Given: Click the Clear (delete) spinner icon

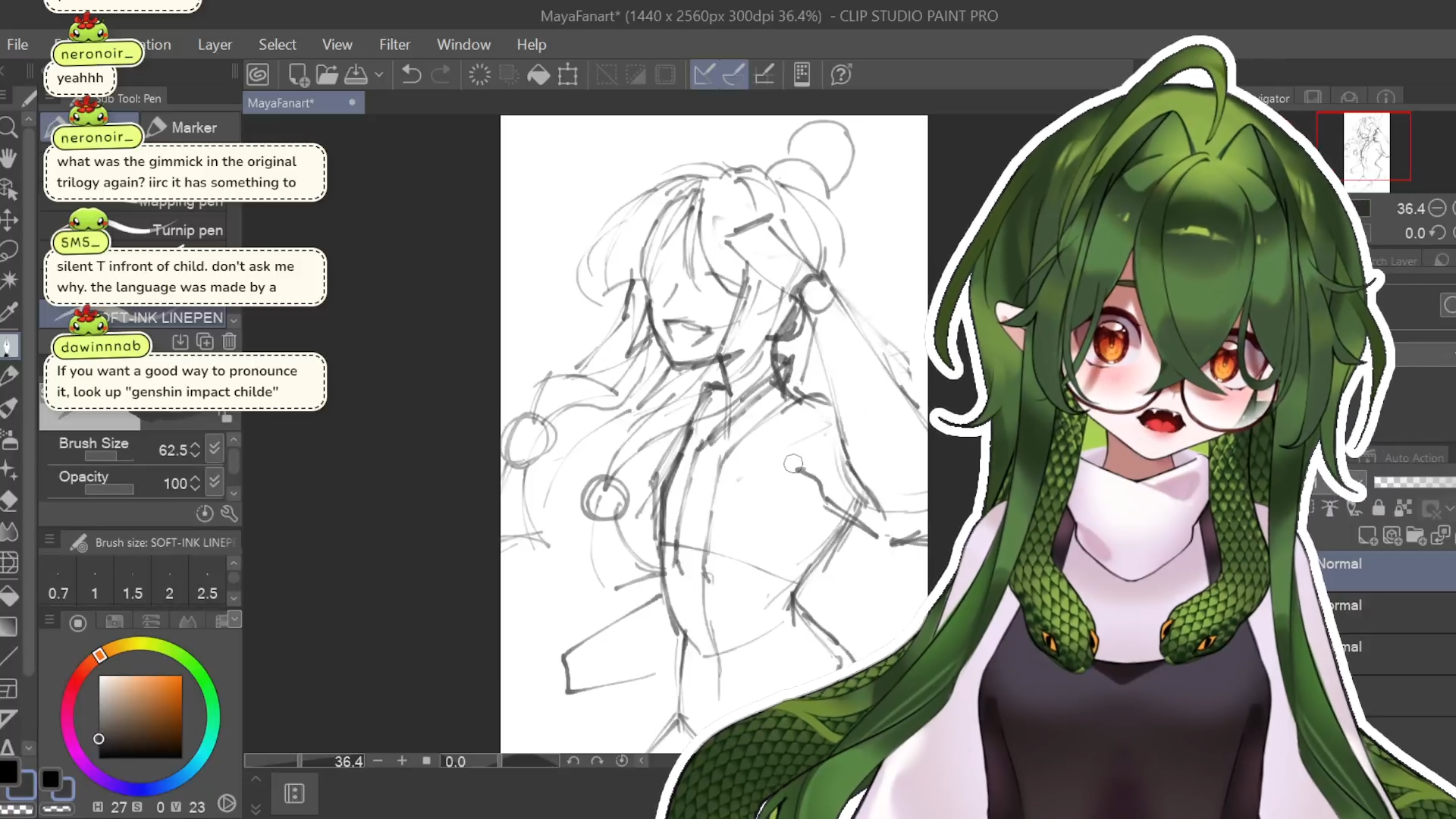Looking at the screenshot, I should tap(479, 74).
